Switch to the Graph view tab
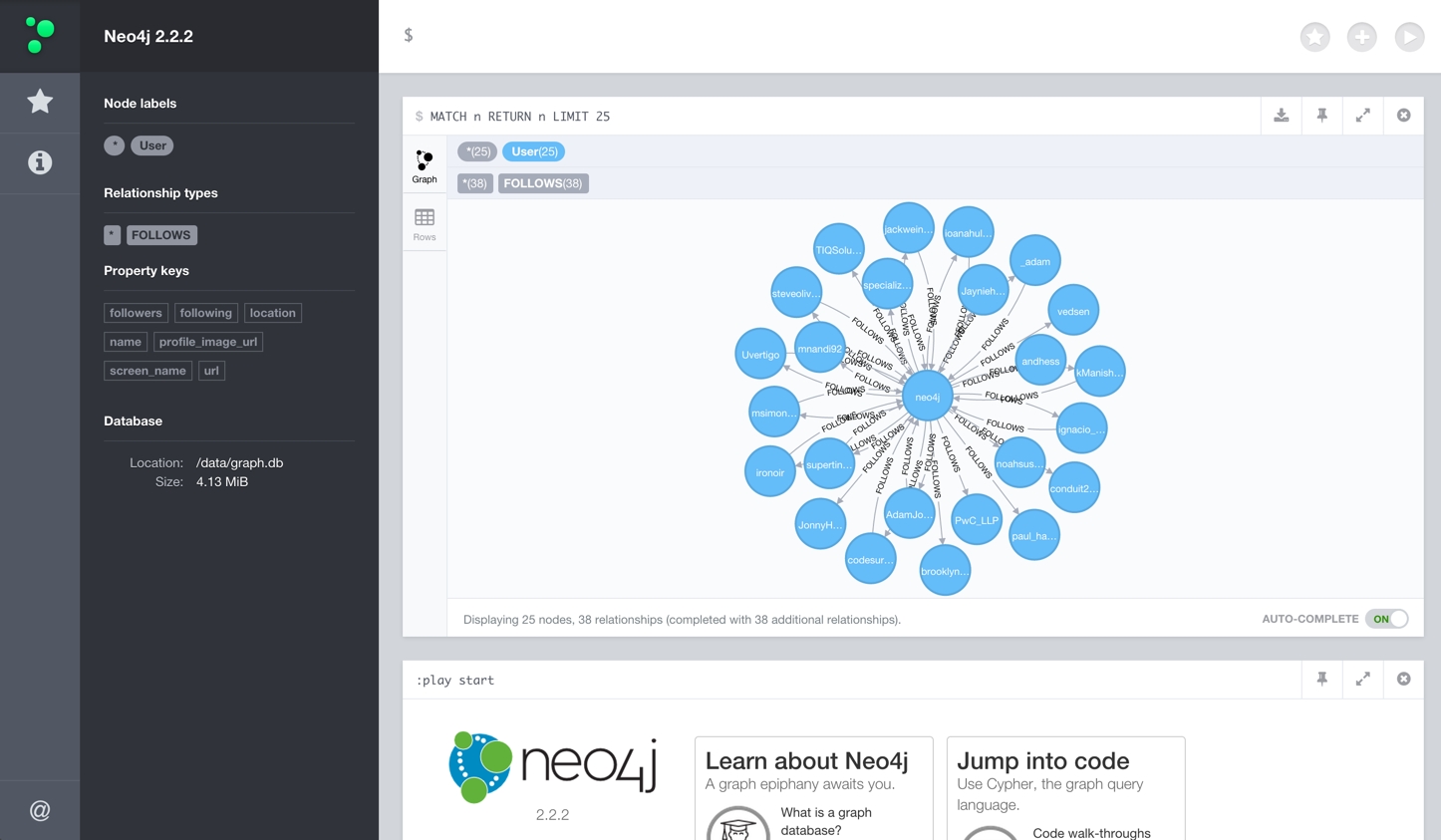 tap(425, 165)
